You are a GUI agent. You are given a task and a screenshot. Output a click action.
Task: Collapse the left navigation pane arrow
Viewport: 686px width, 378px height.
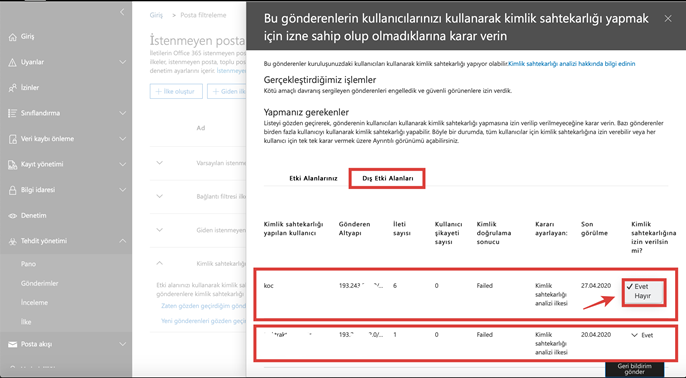[x=122, y=12]
